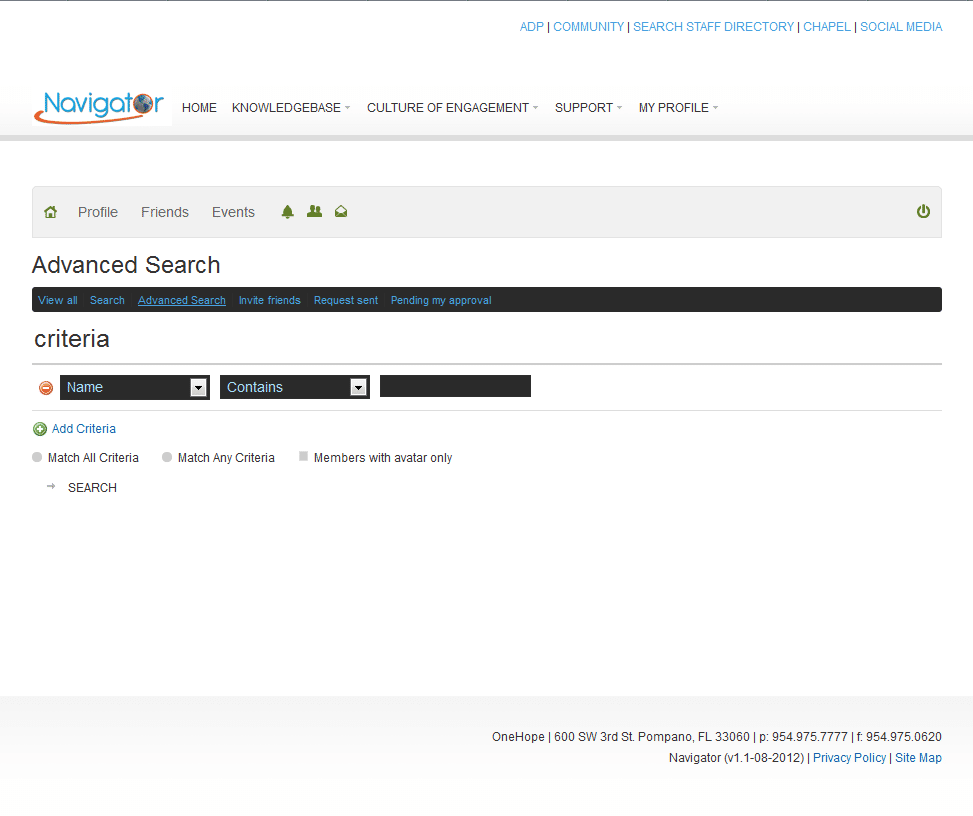Screen dimensions: 973x816
Task: Switch to Search submenu item
Action: pyautogui.click(x=107, y=300)
